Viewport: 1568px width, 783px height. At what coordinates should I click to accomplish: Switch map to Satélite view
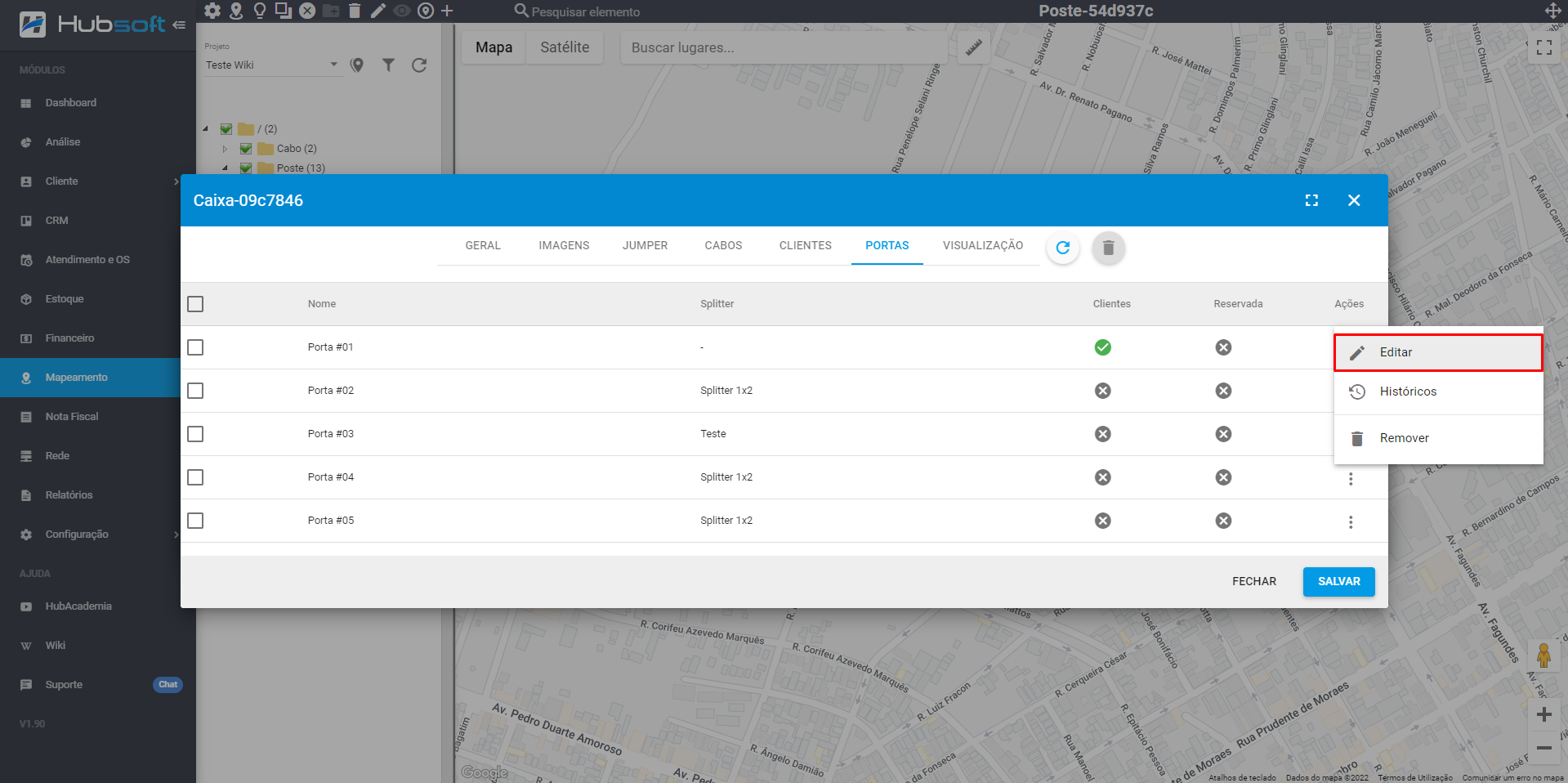click(565, 47)
